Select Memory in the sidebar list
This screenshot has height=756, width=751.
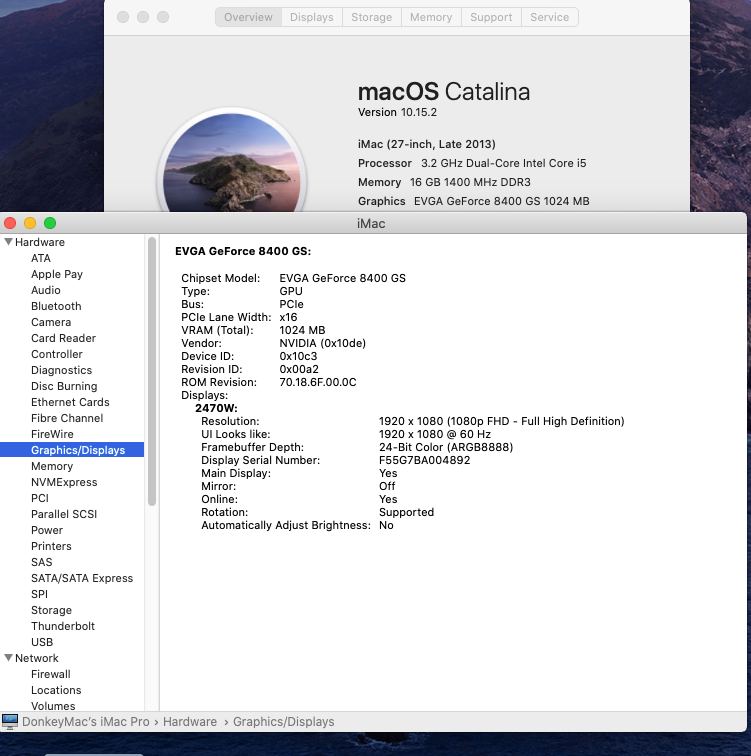(x=52, y=466)
